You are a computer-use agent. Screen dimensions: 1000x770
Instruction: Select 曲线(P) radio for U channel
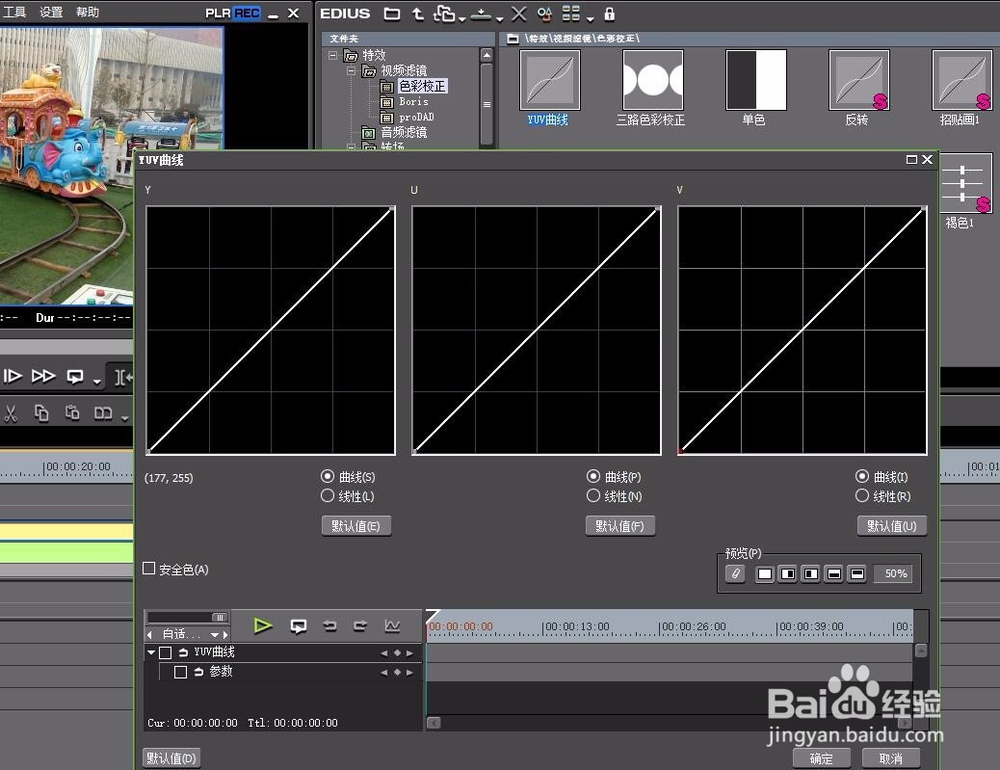(593, 476)
